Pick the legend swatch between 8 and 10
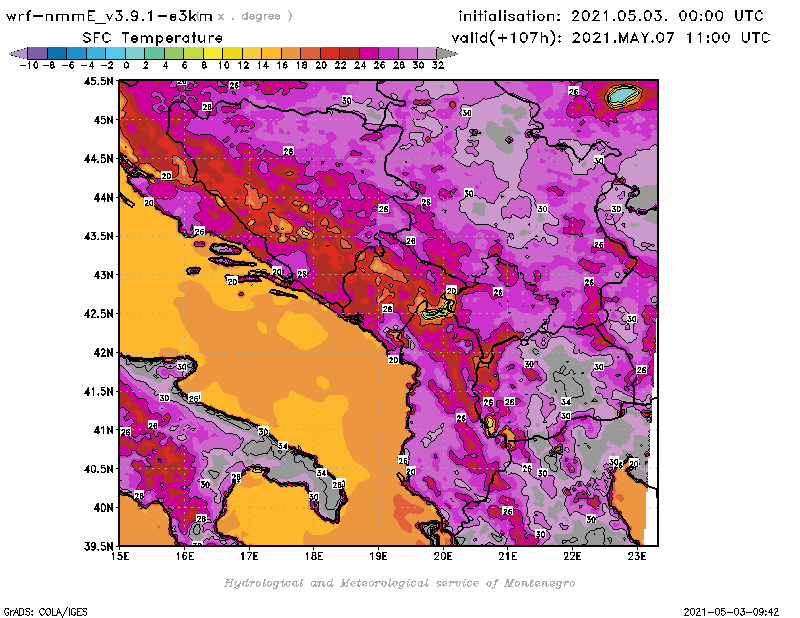This screenshot has width=800, height=618. tap(213, 53)
